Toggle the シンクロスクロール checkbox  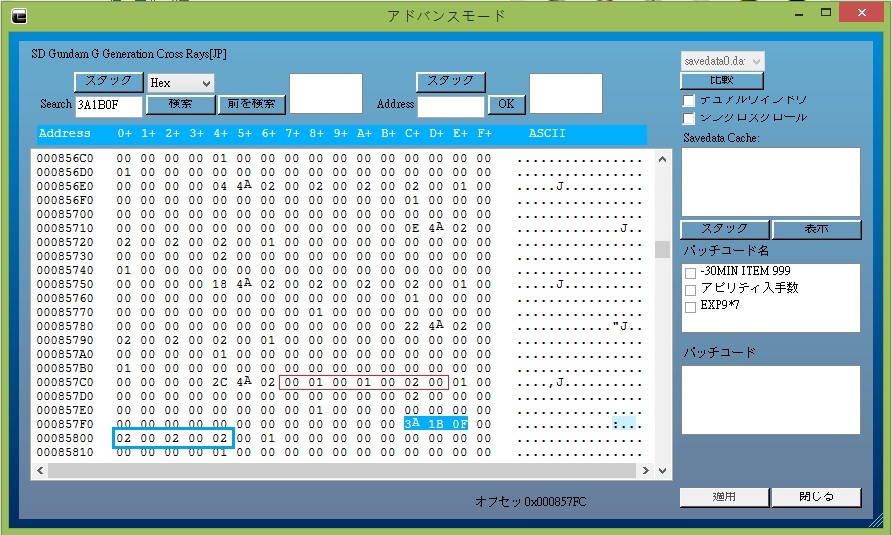(x=688, y=118)
